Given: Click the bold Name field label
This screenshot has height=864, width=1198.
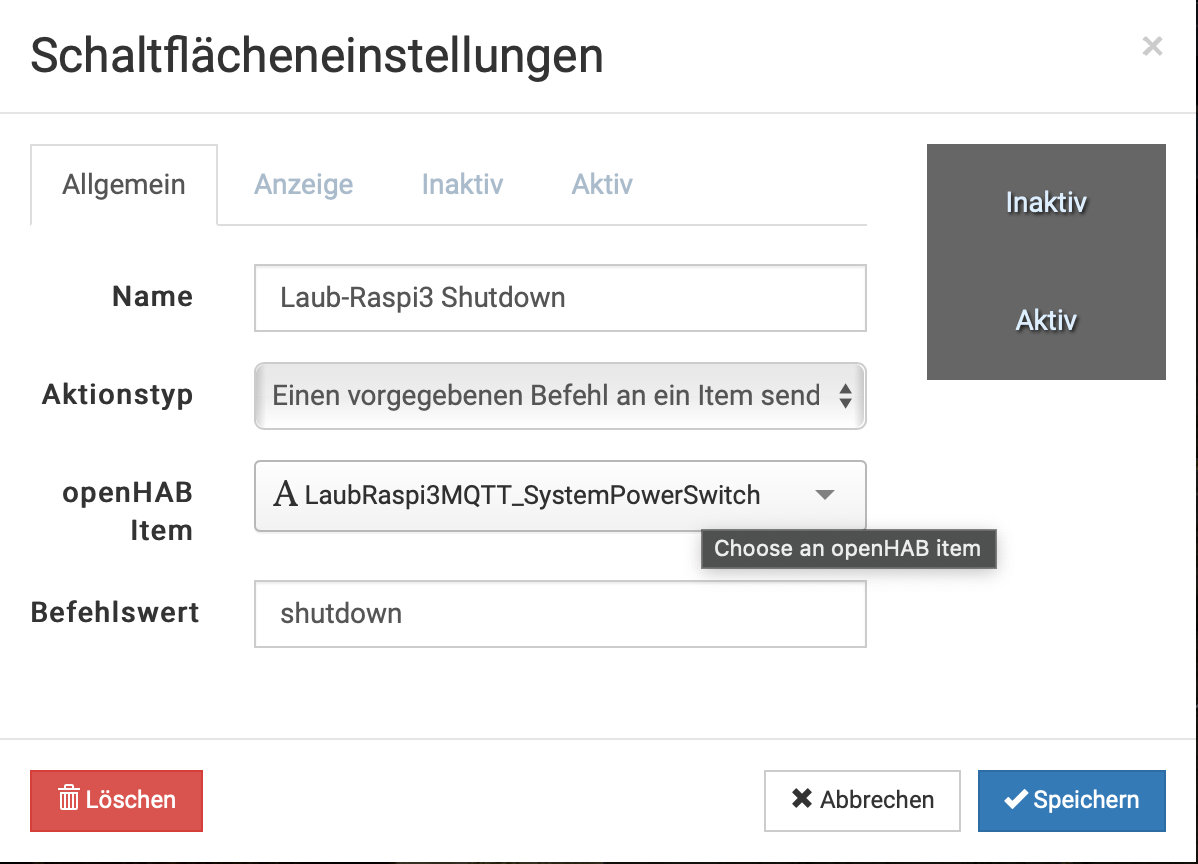Looking at the screenshot, I should pyautogui.click(x=152, y=297).
